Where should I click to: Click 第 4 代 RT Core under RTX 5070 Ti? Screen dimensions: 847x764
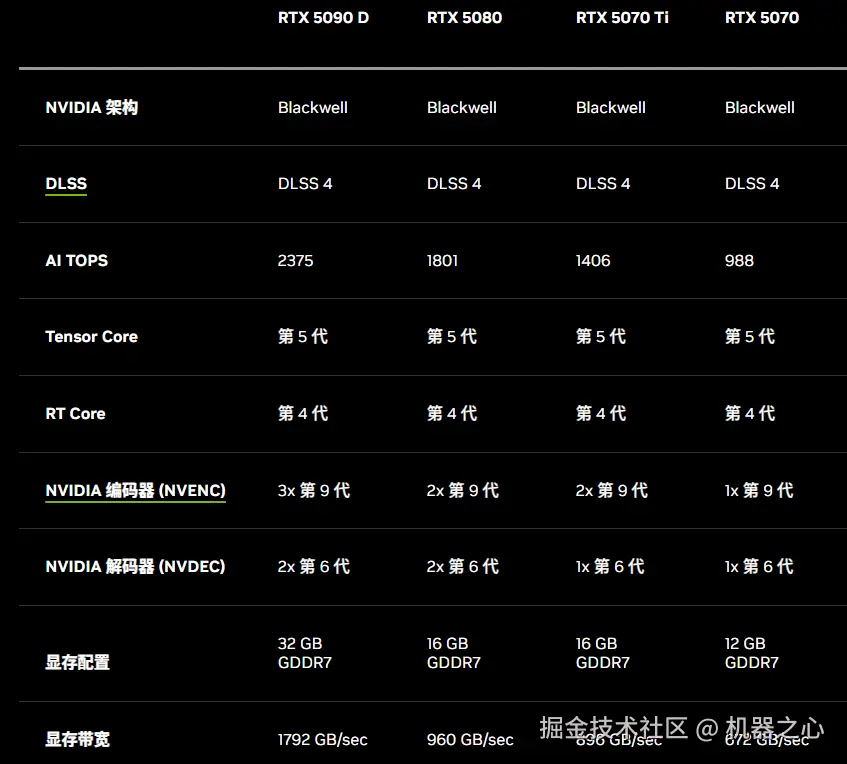coord(601,414)
